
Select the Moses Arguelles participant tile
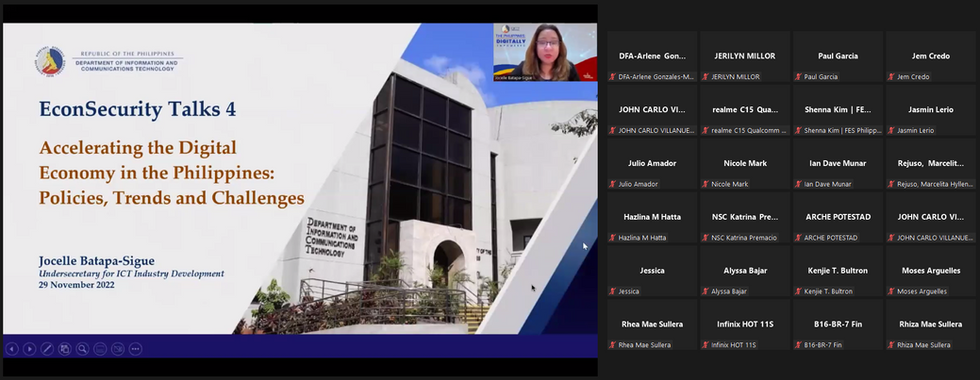point(931,271)
